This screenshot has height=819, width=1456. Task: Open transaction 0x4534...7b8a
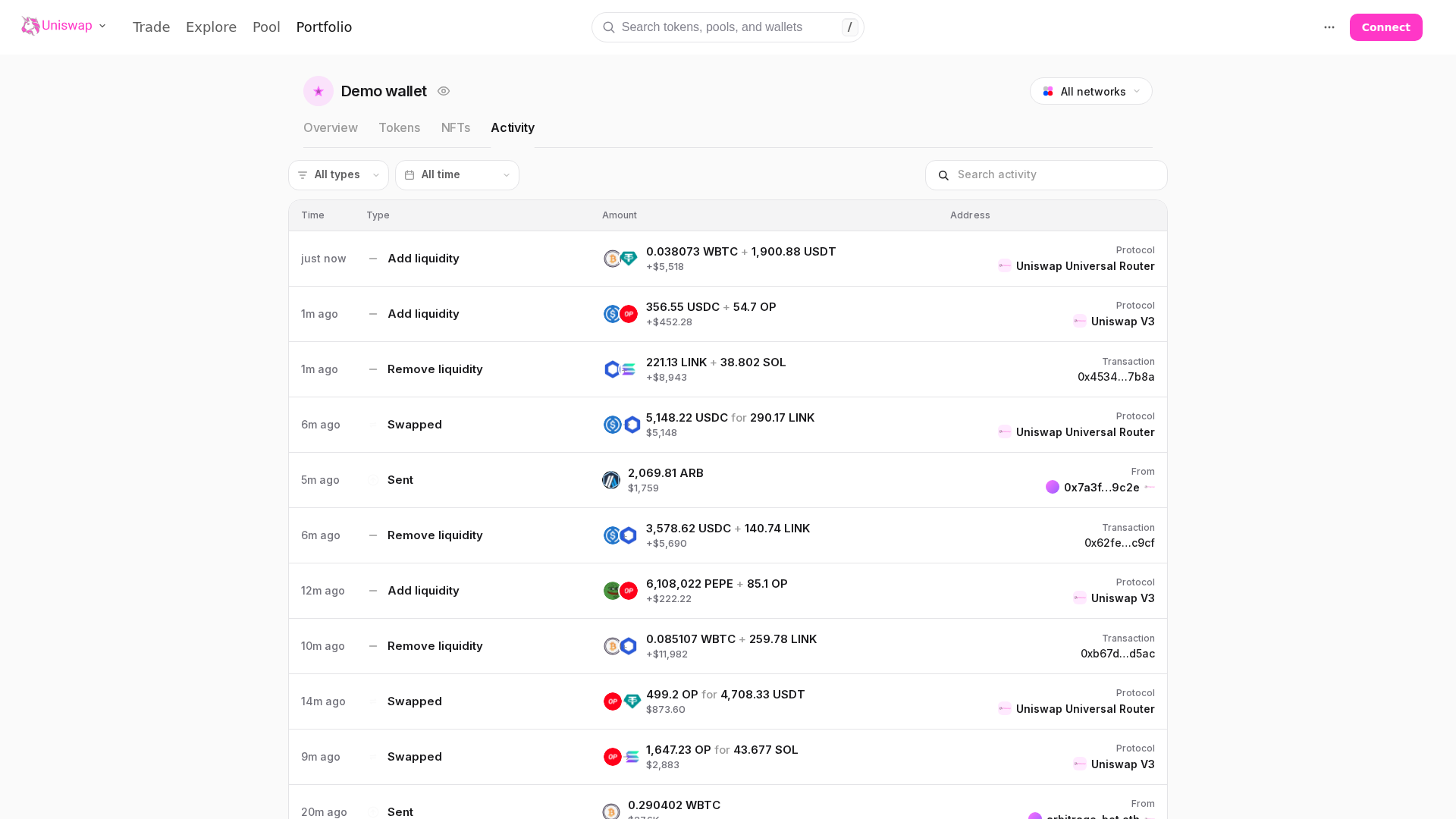coord(1116,377)
